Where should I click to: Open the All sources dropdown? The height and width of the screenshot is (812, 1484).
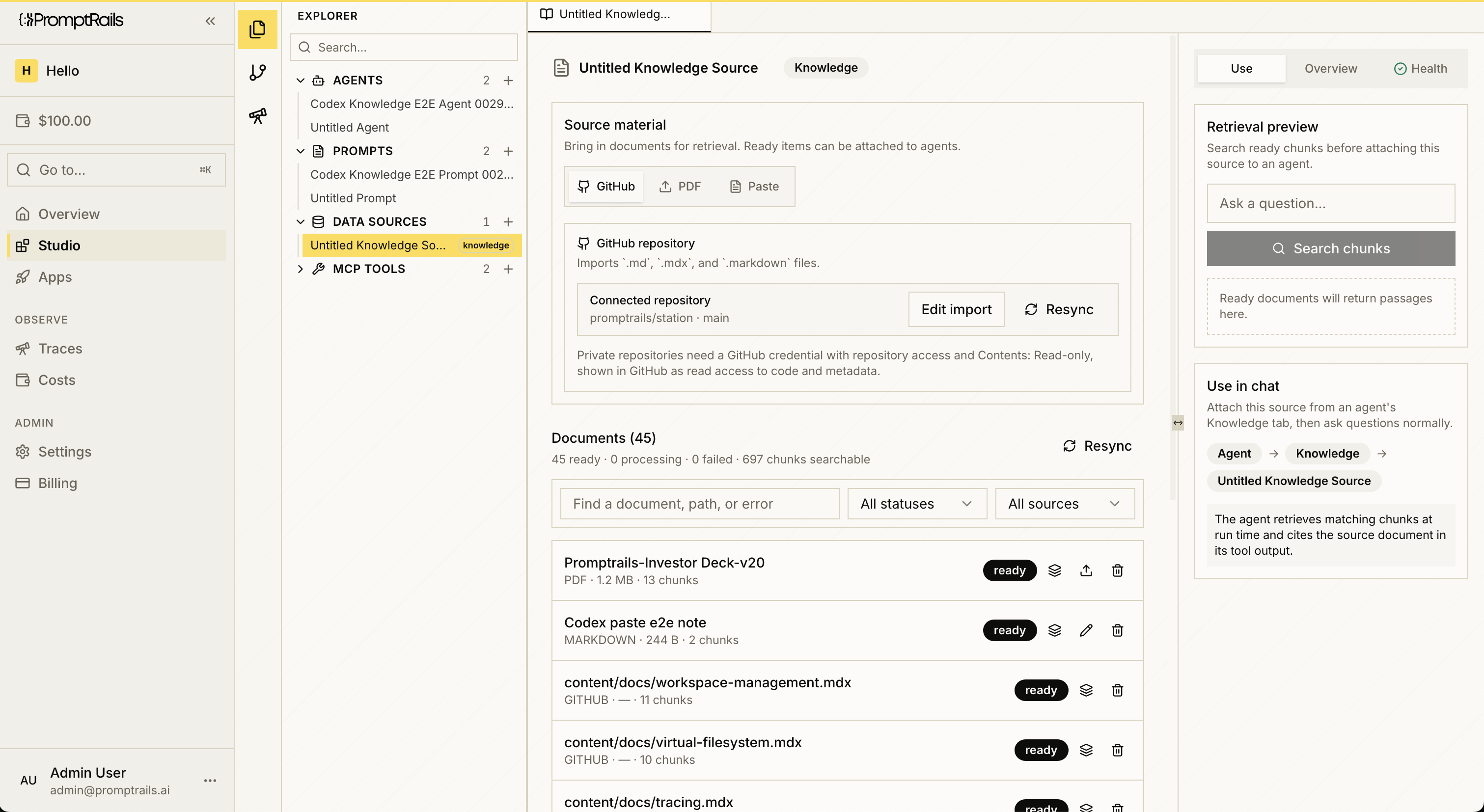(x=1065, y=504)
